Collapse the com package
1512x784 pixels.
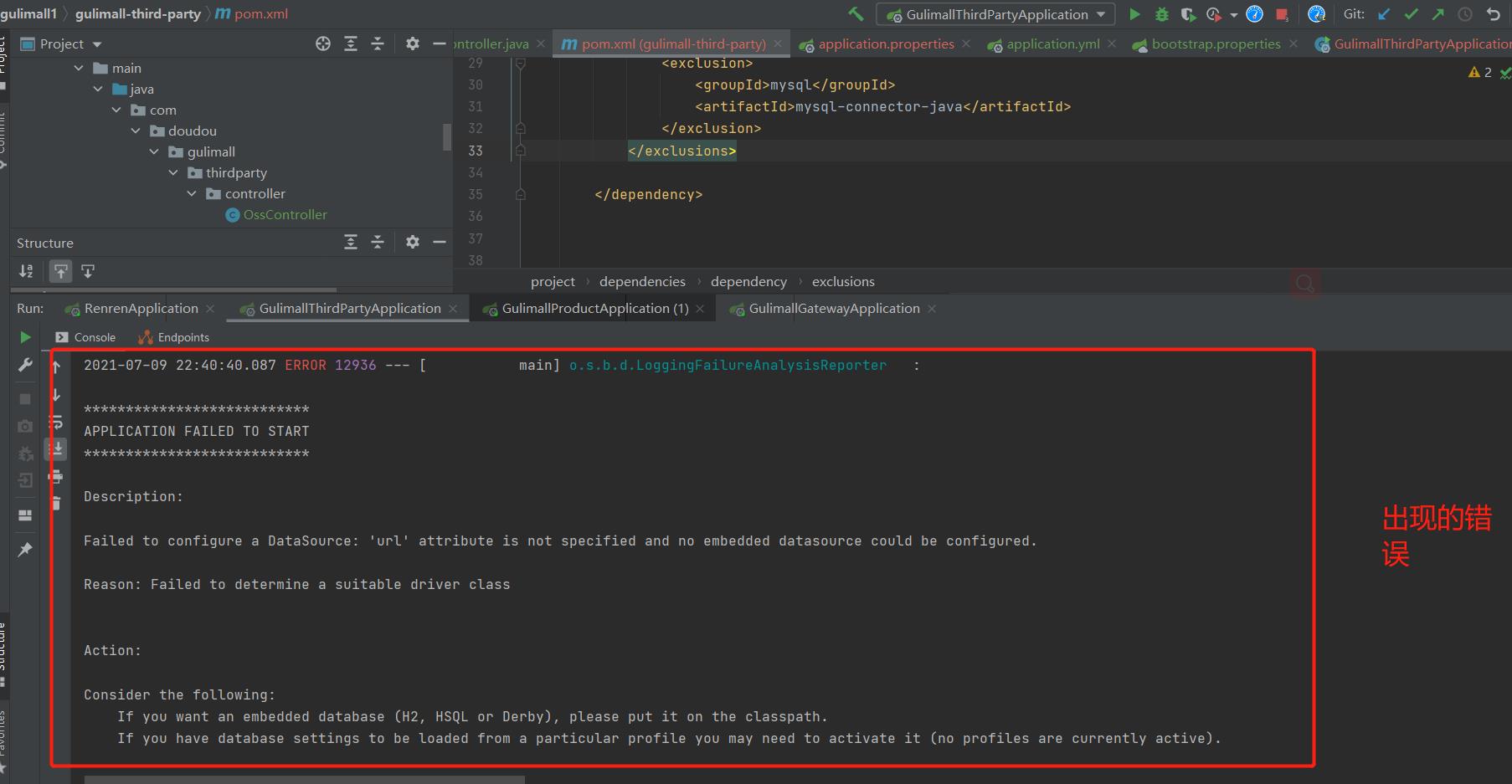[x=116, y=110]
